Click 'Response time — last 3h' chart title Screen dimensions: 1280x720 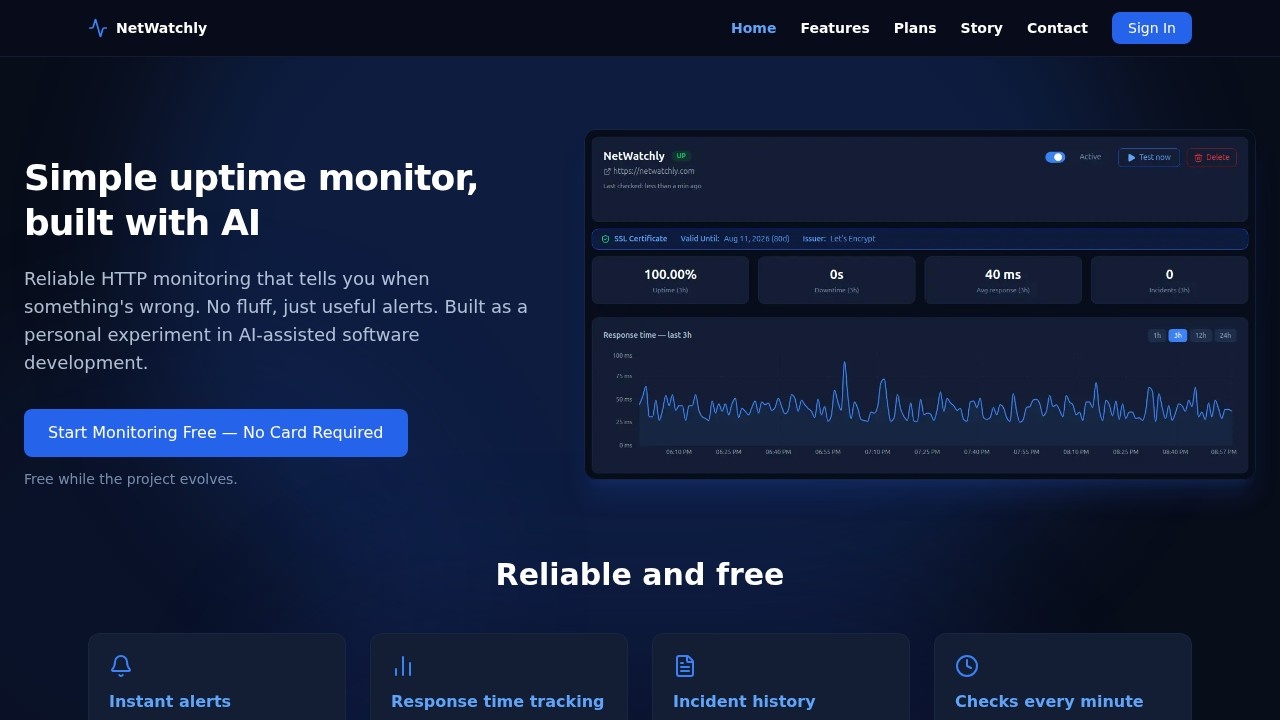pos(647,335)
